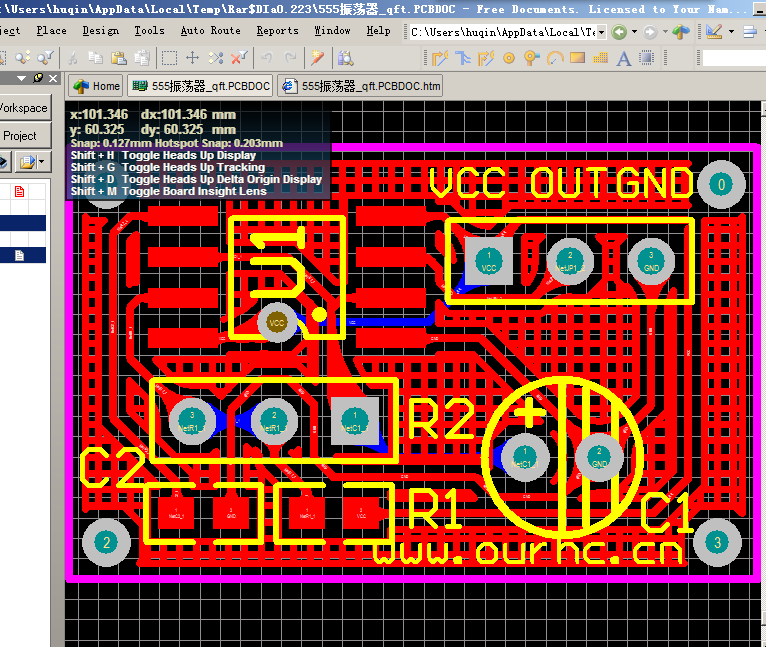
Task: Click the Rubber stamp paste icon
Action: 142,59
